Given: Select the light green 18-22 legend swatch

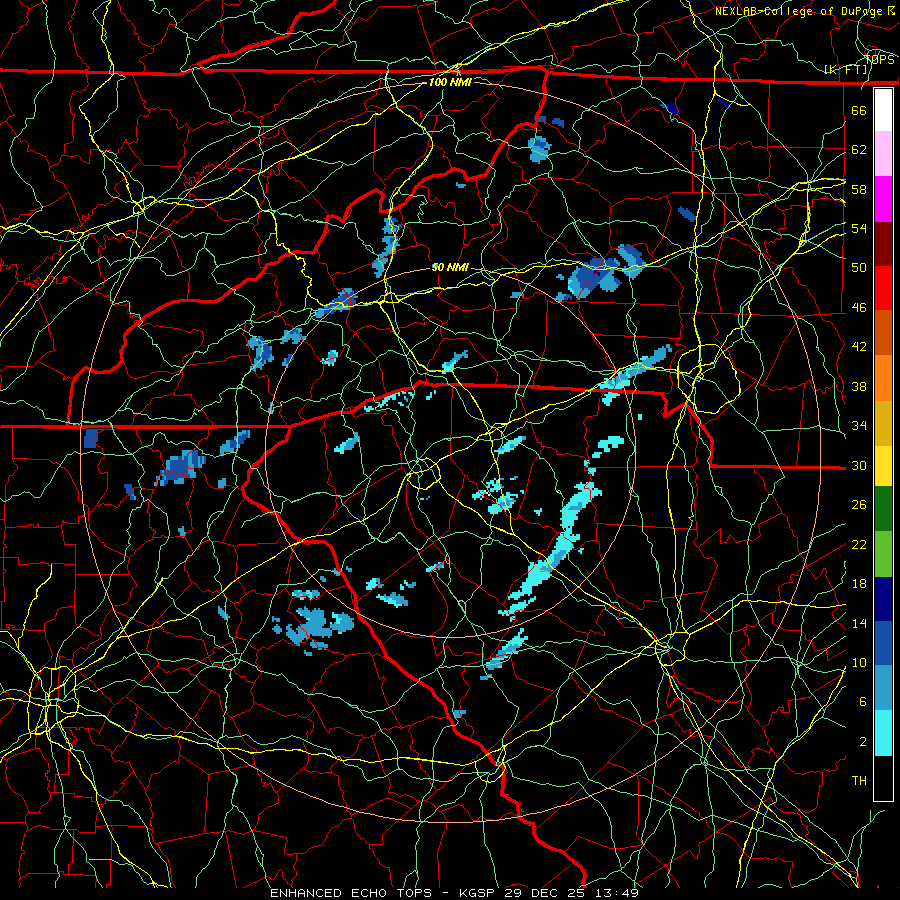Looking at the screenshot, I should point(883,554).
